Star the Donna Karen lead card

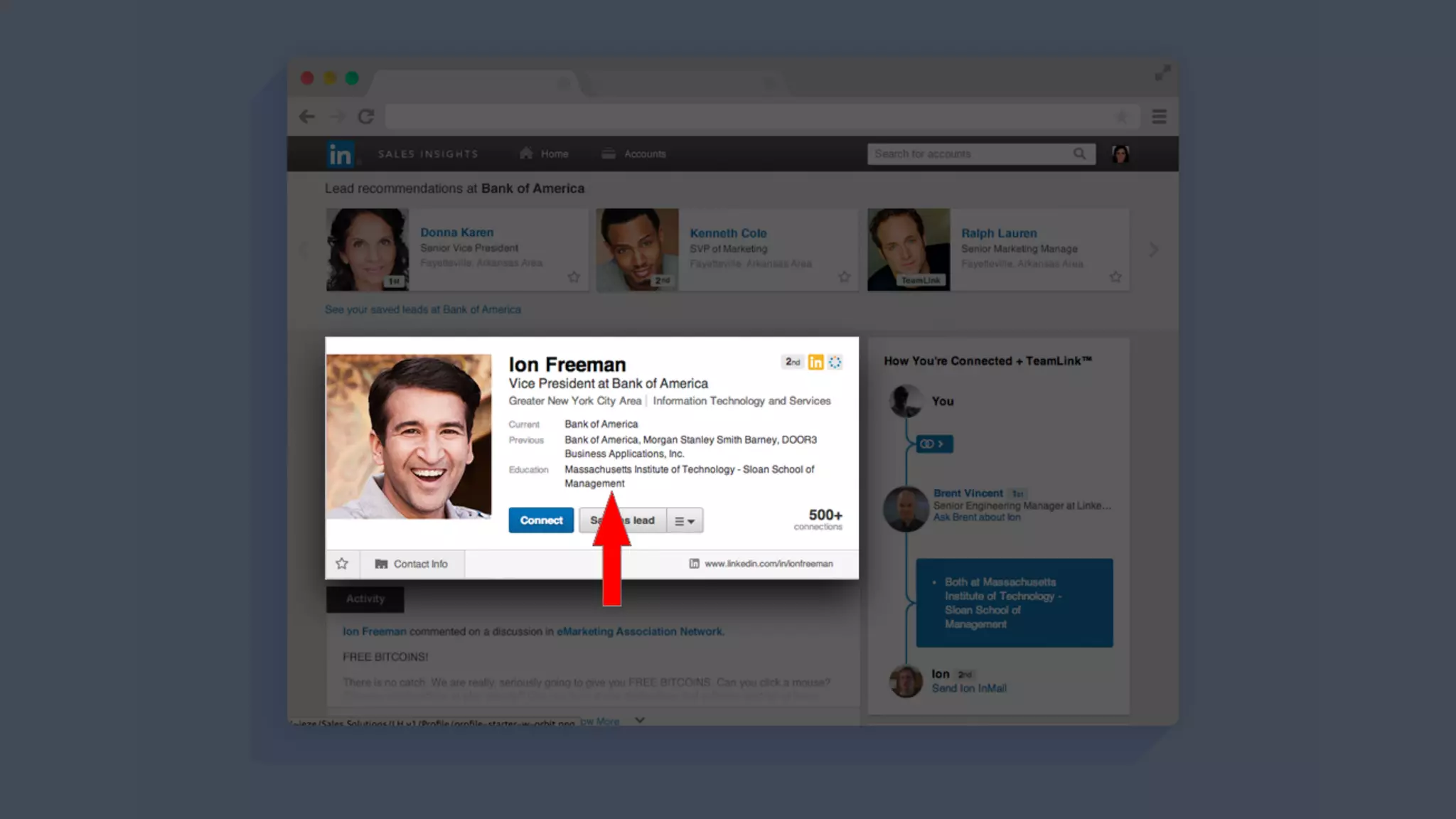point(574,277)
